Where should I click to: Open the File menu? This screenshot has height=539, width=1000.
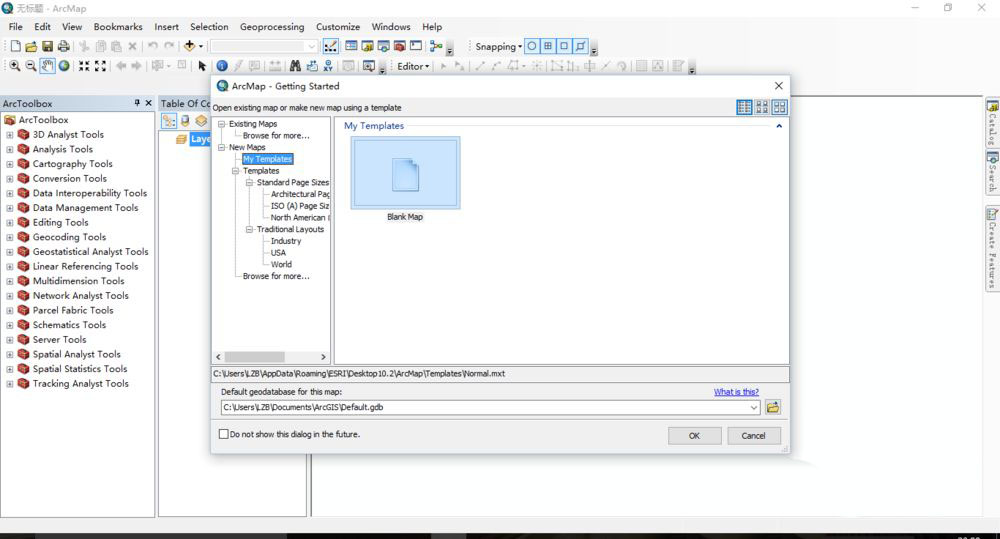coord(15,27)
